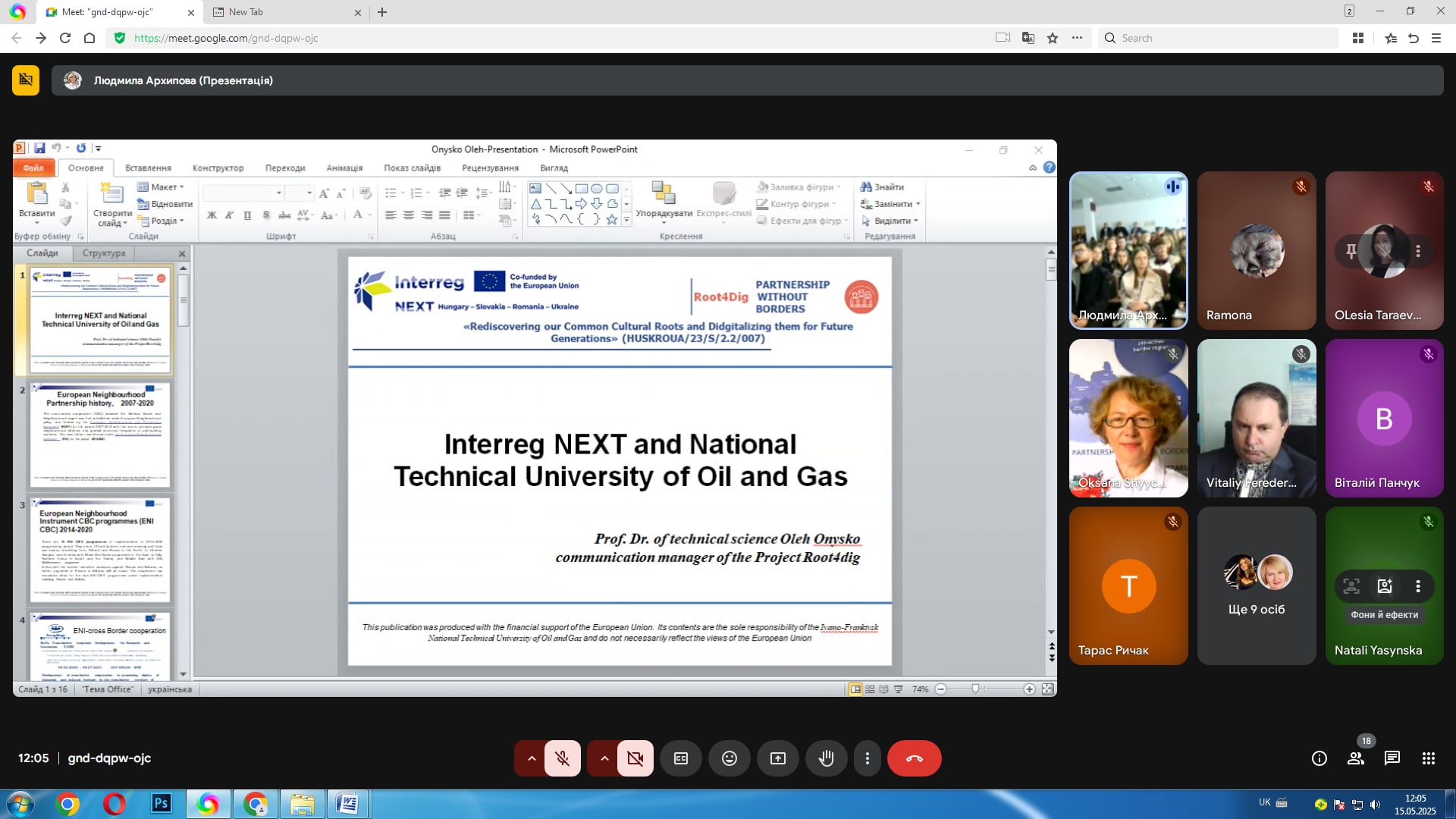This screenshot has width=1456, height=819.
Task: Open the 'Ще 9 осіб' participants tile
Action: tap(1257, 585)
